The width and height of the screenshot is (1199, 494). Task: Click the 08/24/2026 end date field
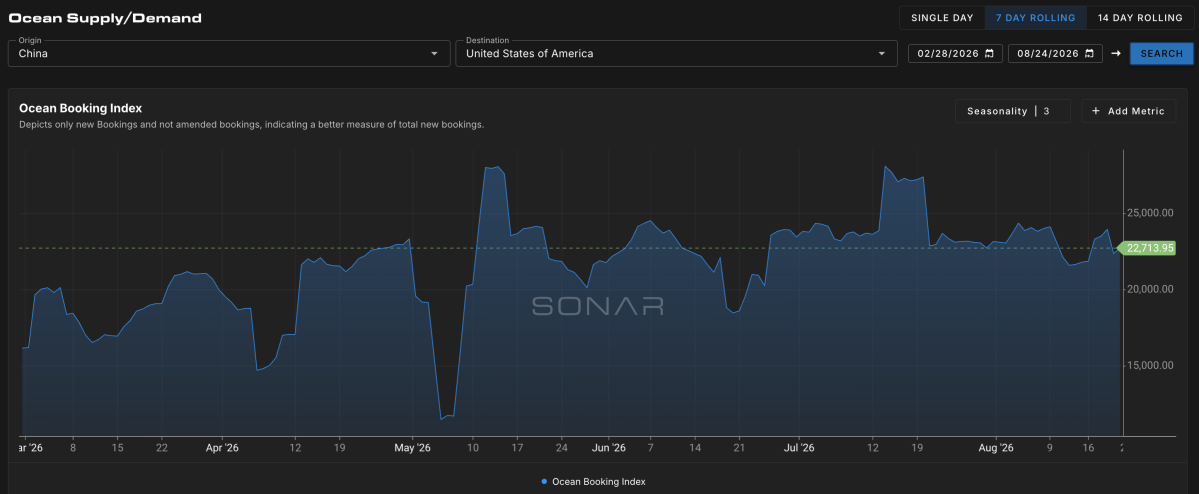point(1055,54)
